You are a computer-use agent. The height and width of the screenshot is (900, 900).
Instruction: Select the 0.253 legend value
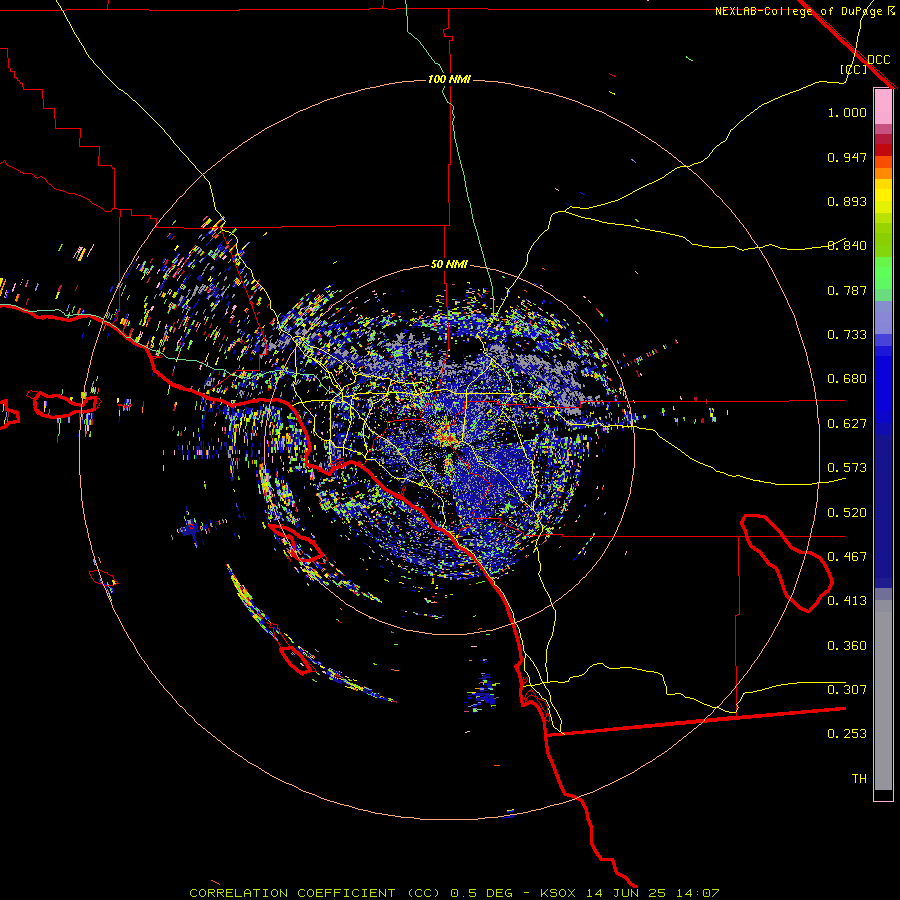847,734
